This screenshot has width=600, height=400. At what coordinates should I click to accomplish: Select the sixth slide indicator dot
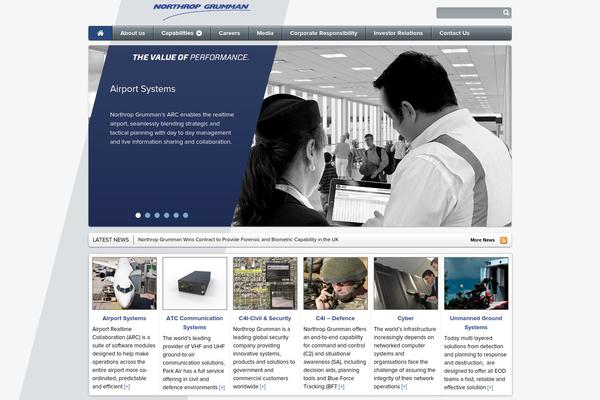(x=186, y=216)
